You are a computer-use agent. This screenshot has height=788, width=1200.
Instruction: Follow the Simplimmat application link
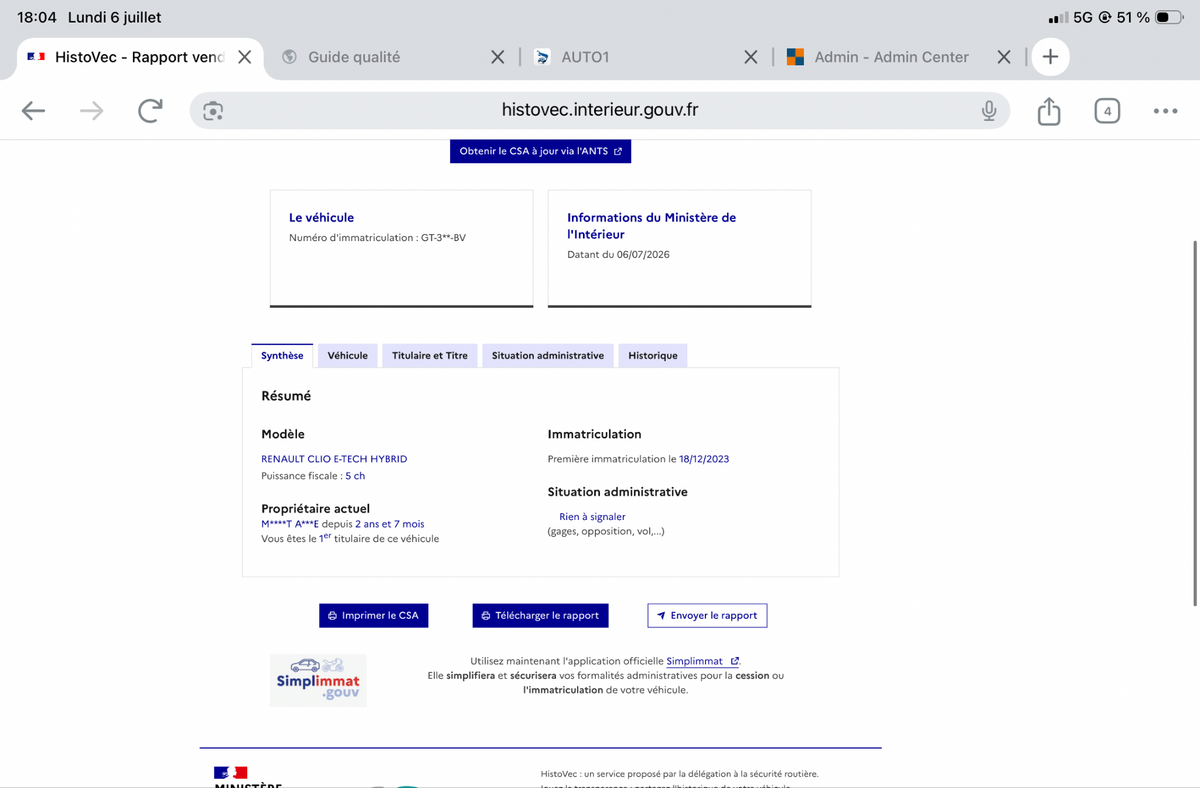(702, 661)
